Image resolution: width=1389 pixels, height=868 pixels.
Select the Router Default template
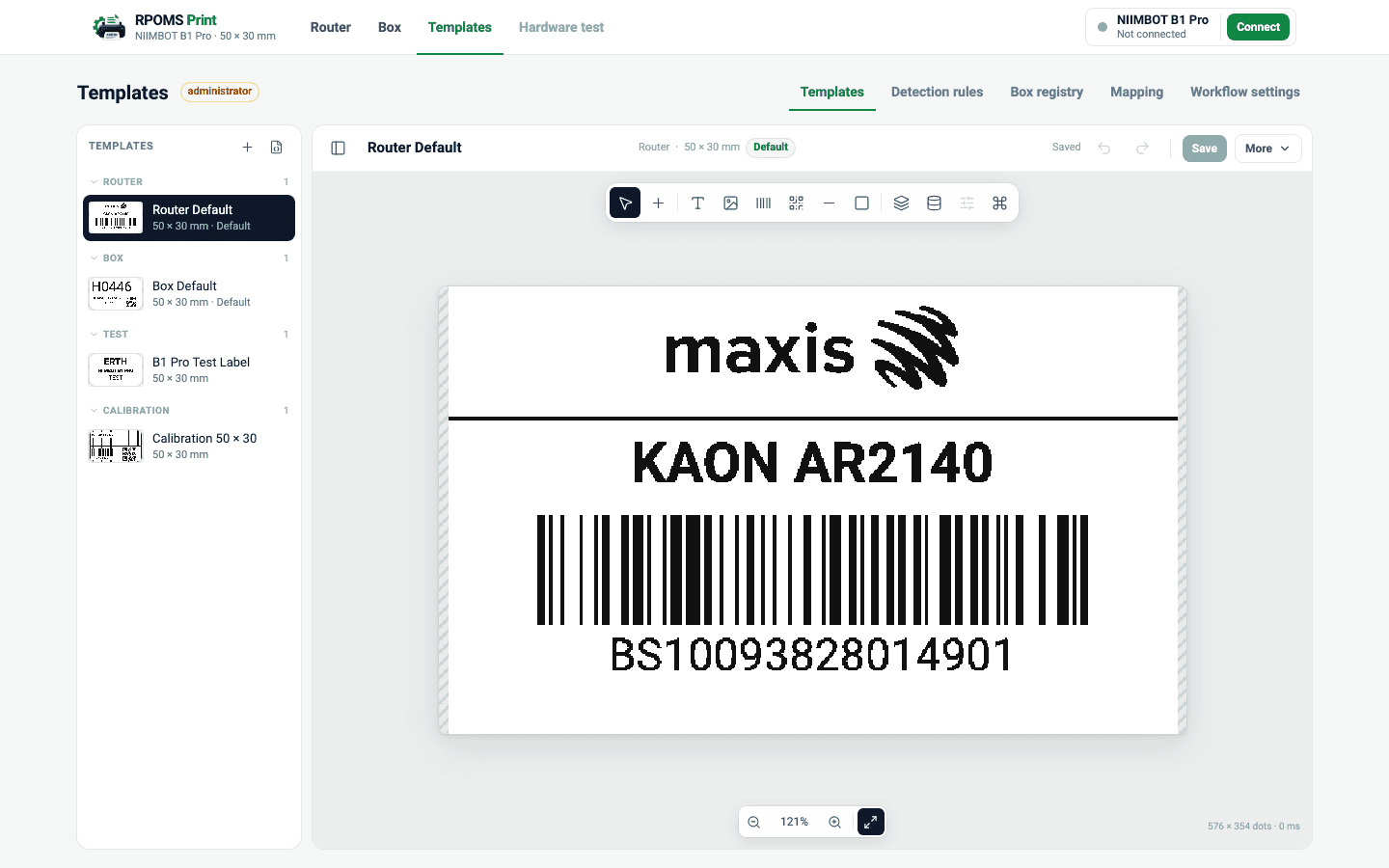coord(189,218)
